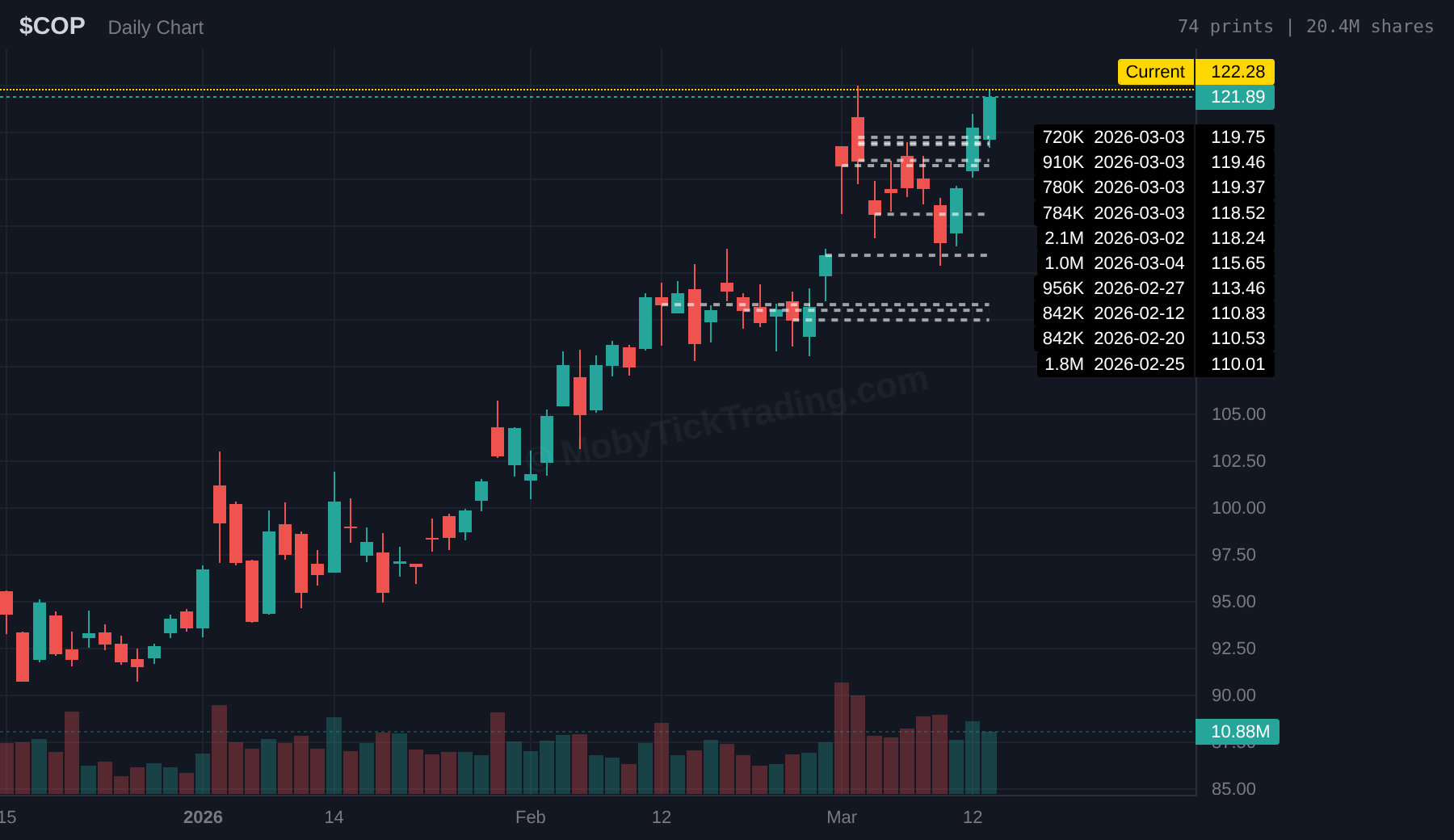The width and height of the screenshot is (1454, 840).
Task: Click the Mar label on time axis
Action: coord(841,817)
